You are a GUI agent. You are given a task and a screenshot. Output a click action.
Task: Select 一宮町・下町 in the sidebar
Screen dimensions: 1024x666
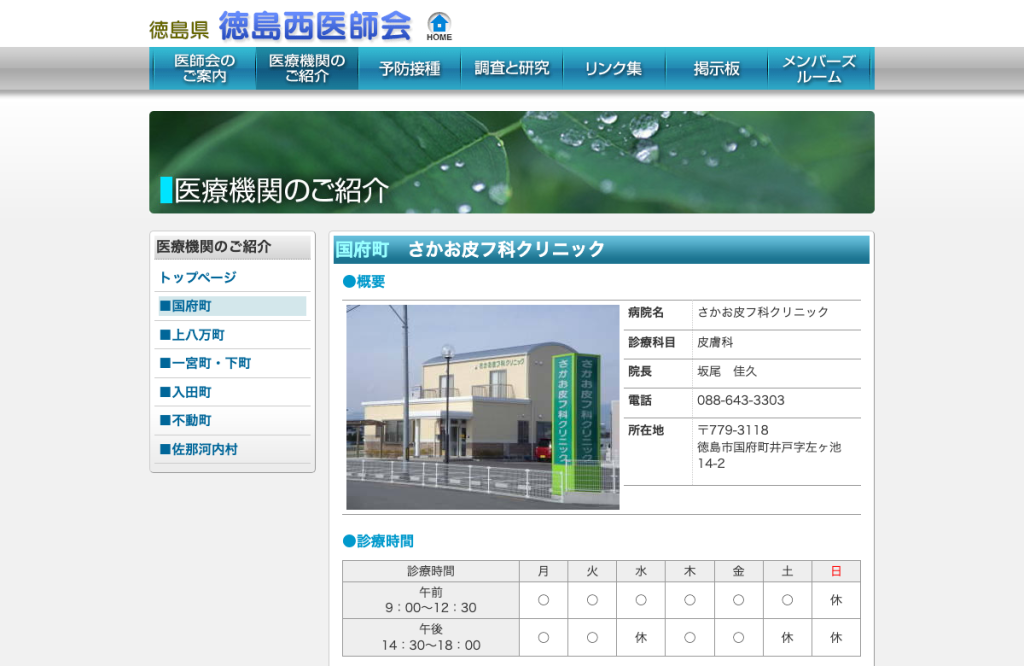pos(205,363)
